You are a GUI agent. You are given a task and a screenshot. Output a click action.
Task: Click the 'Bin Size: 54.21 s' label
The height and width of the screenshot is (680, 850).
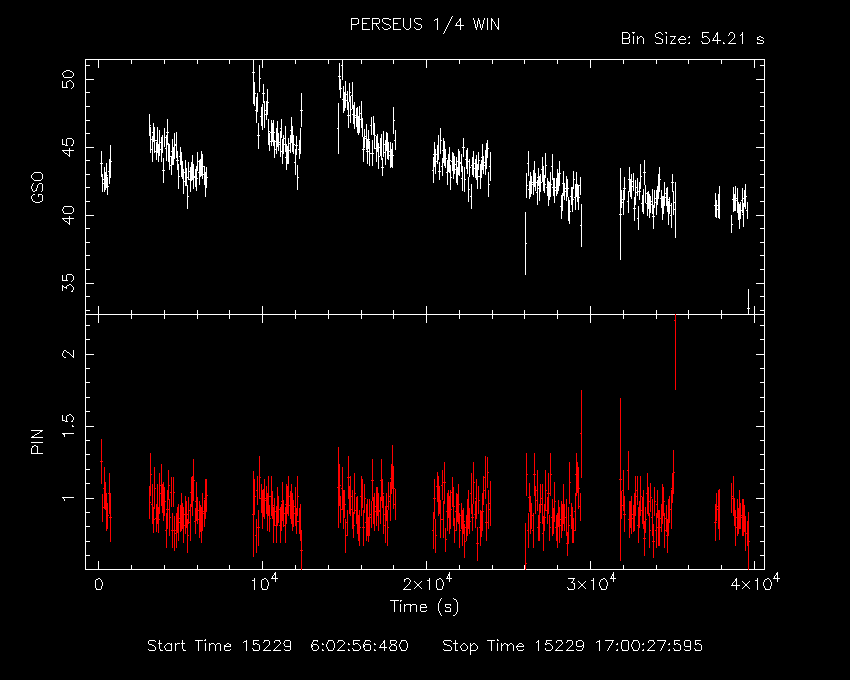click(692, 39)
